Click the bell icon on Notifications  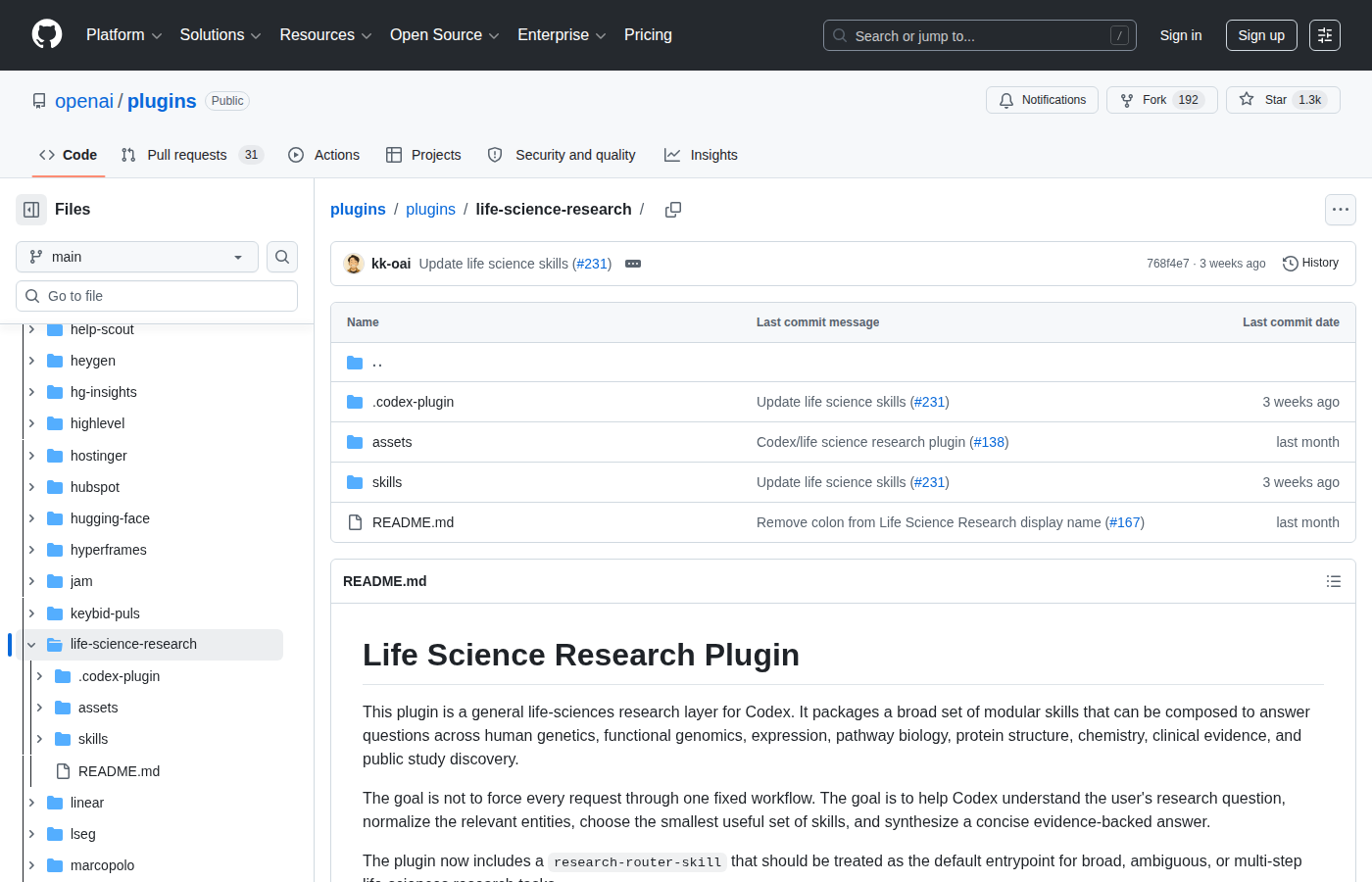(1006, 100)
